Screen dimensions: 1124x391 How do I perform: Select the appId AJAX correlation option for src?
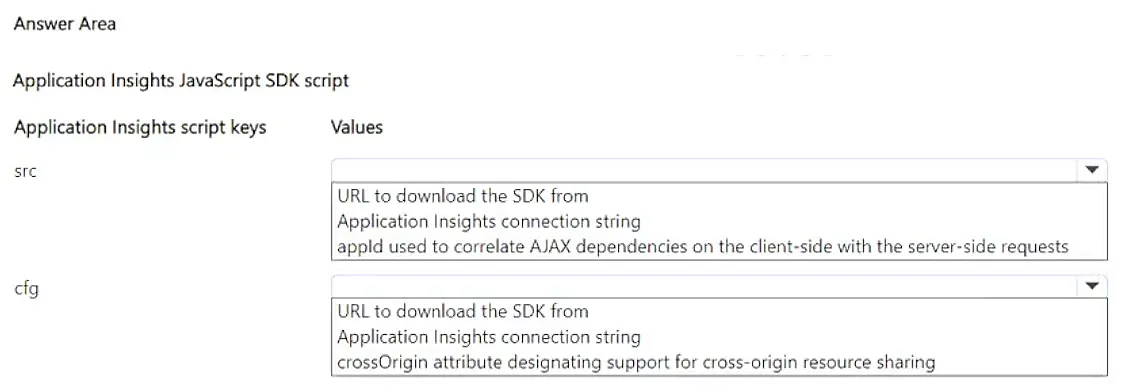702,247
